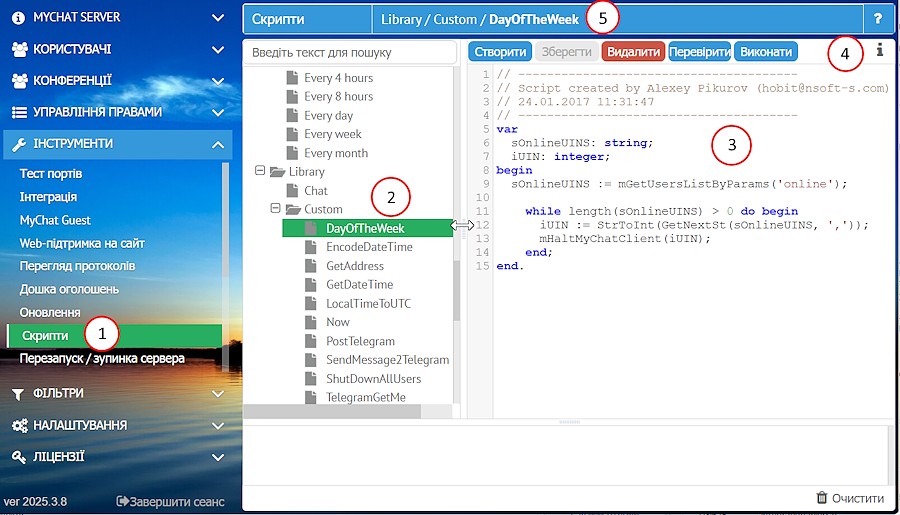This screenshot has height=515, width=900.
Task: Click the Завершити сеанс logout icon
Action: 123,501
